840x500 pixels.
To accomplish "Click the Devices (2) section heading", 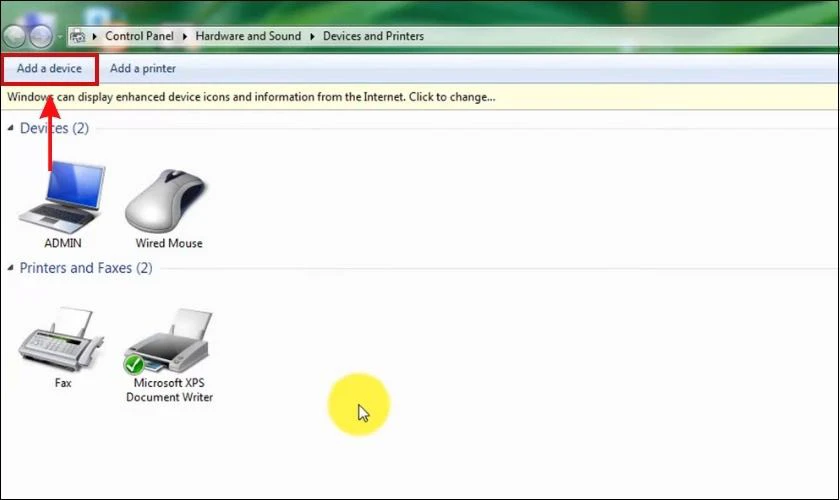I will (x=54, y=128).
